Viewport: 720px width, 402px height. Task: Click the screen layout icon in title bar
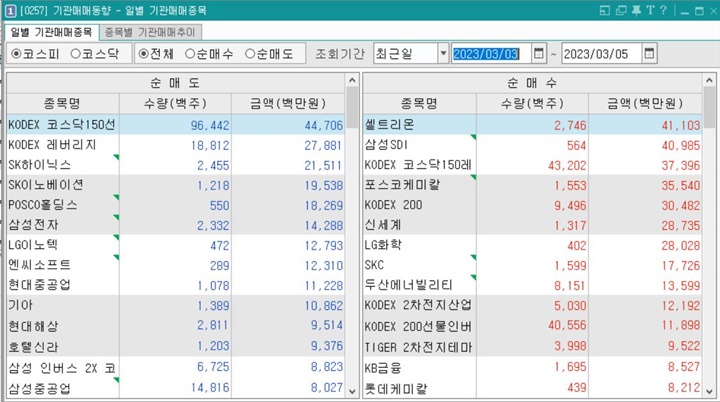coord(605,10)
